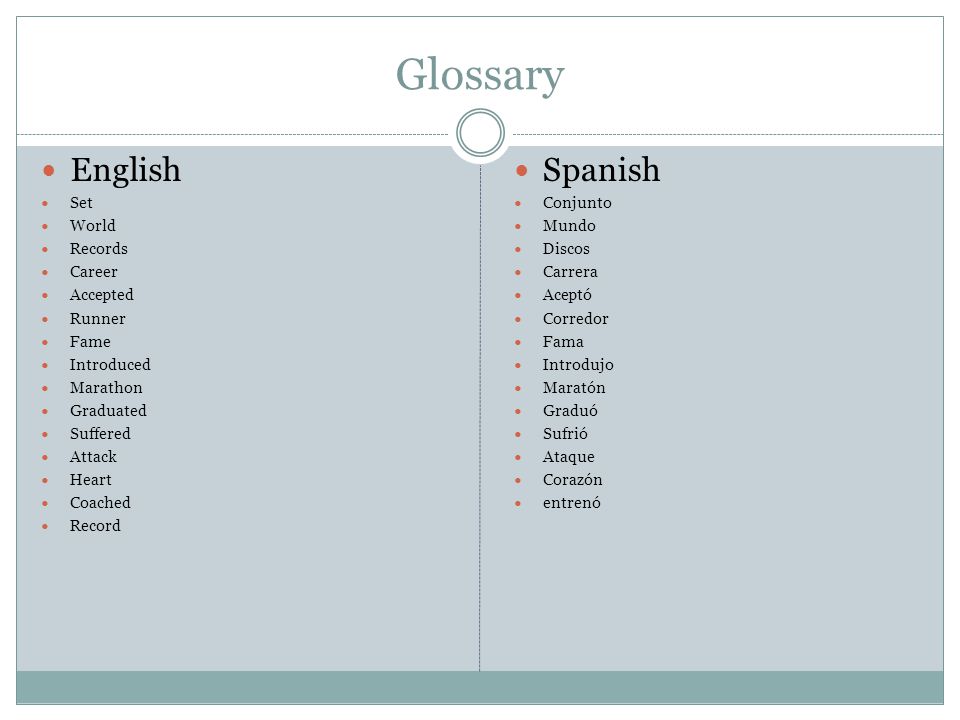960x720 pixels.
Task: Select the English column heading
Action: (x=126, y=170)
